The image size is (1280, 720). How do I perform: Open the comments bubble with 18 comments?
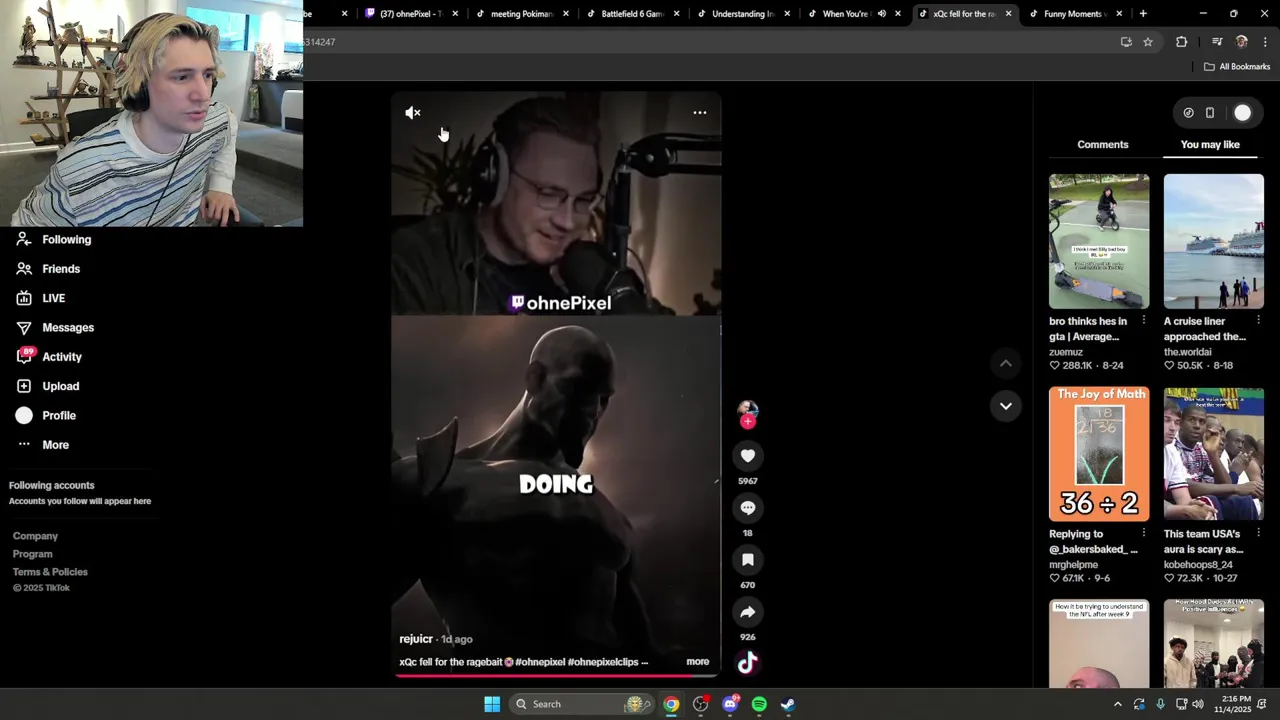pos(748,508)
